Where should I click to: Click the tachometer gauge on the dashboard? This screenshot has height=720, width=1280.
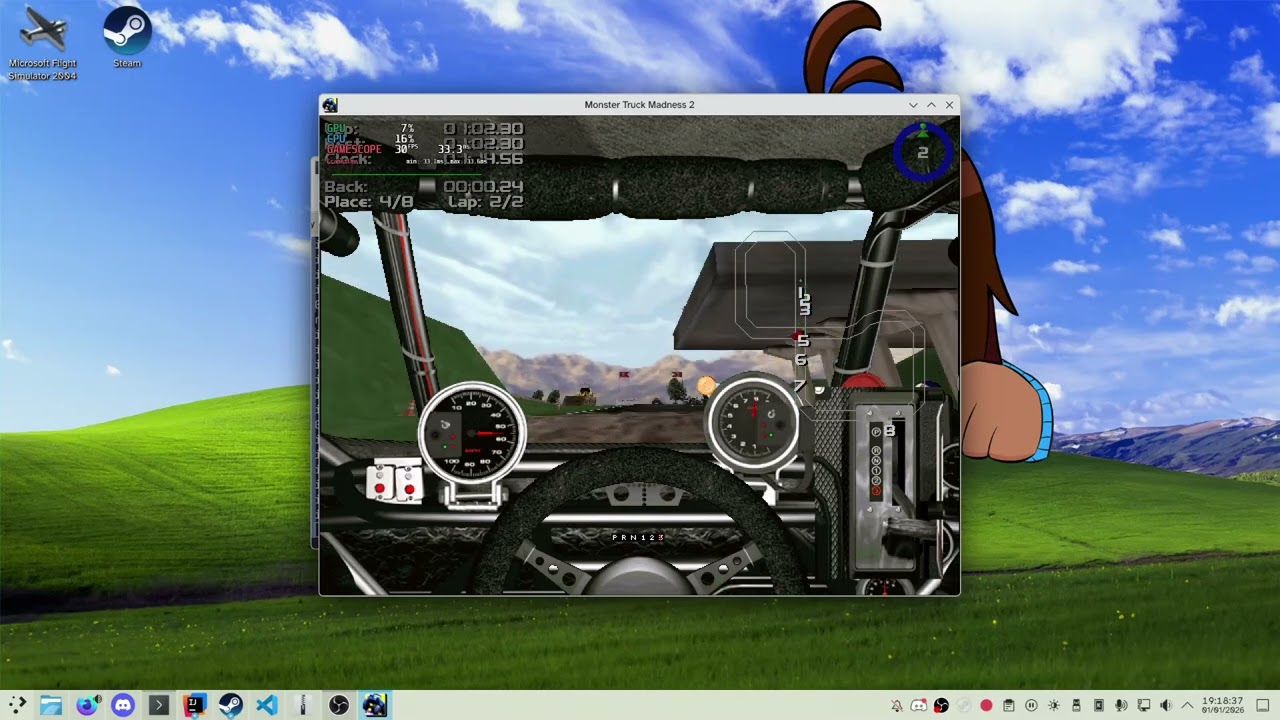click(x=754, y=424)
